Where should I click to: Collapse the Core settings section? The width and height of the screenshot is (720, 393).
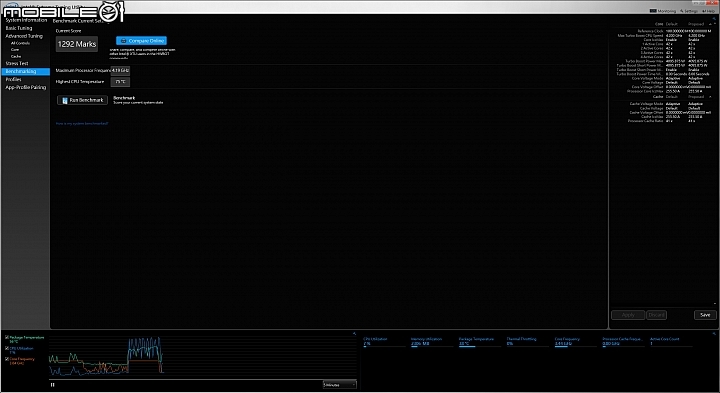710,24
